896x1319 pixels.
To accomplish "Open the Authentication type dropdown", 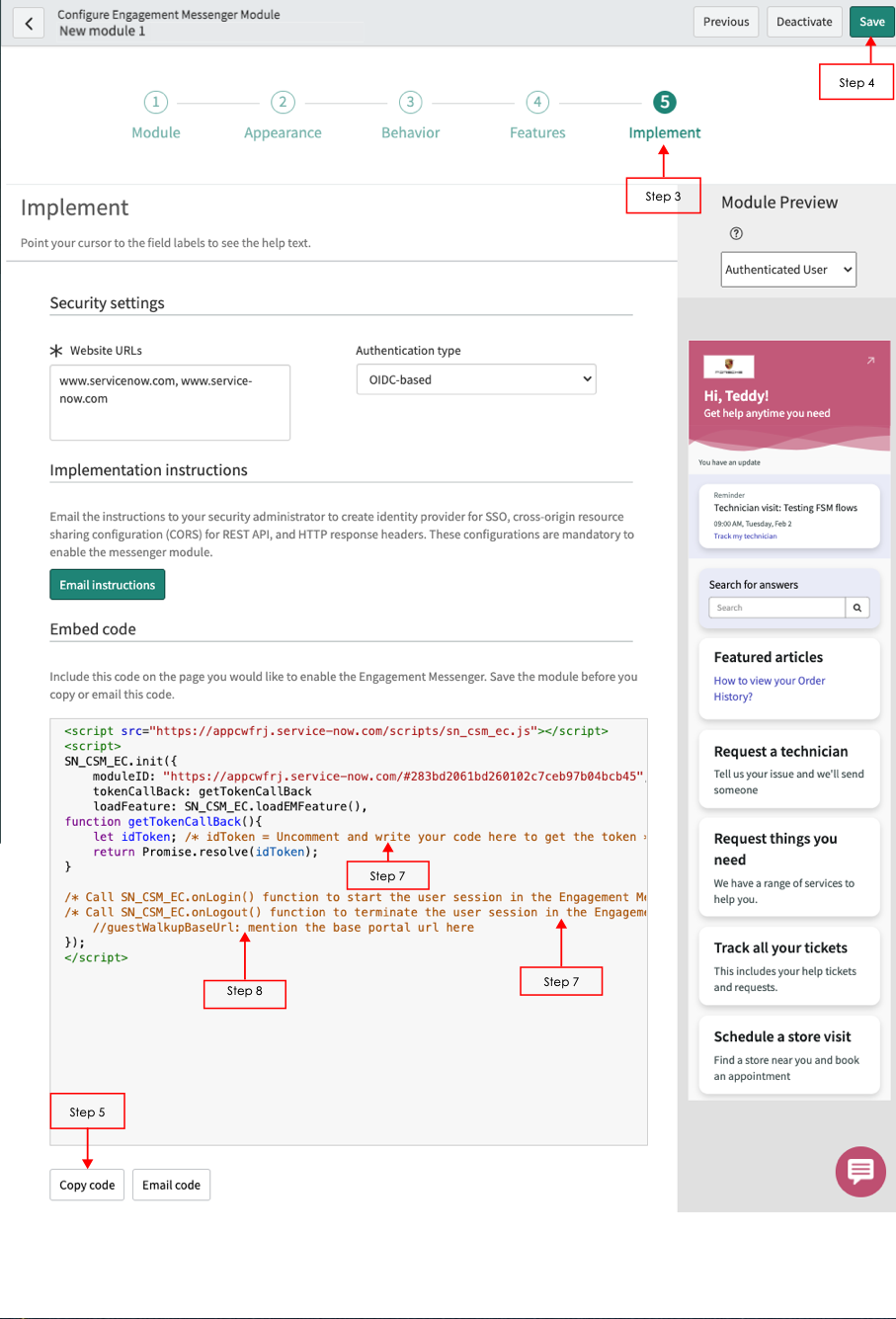I will point(476,379).
